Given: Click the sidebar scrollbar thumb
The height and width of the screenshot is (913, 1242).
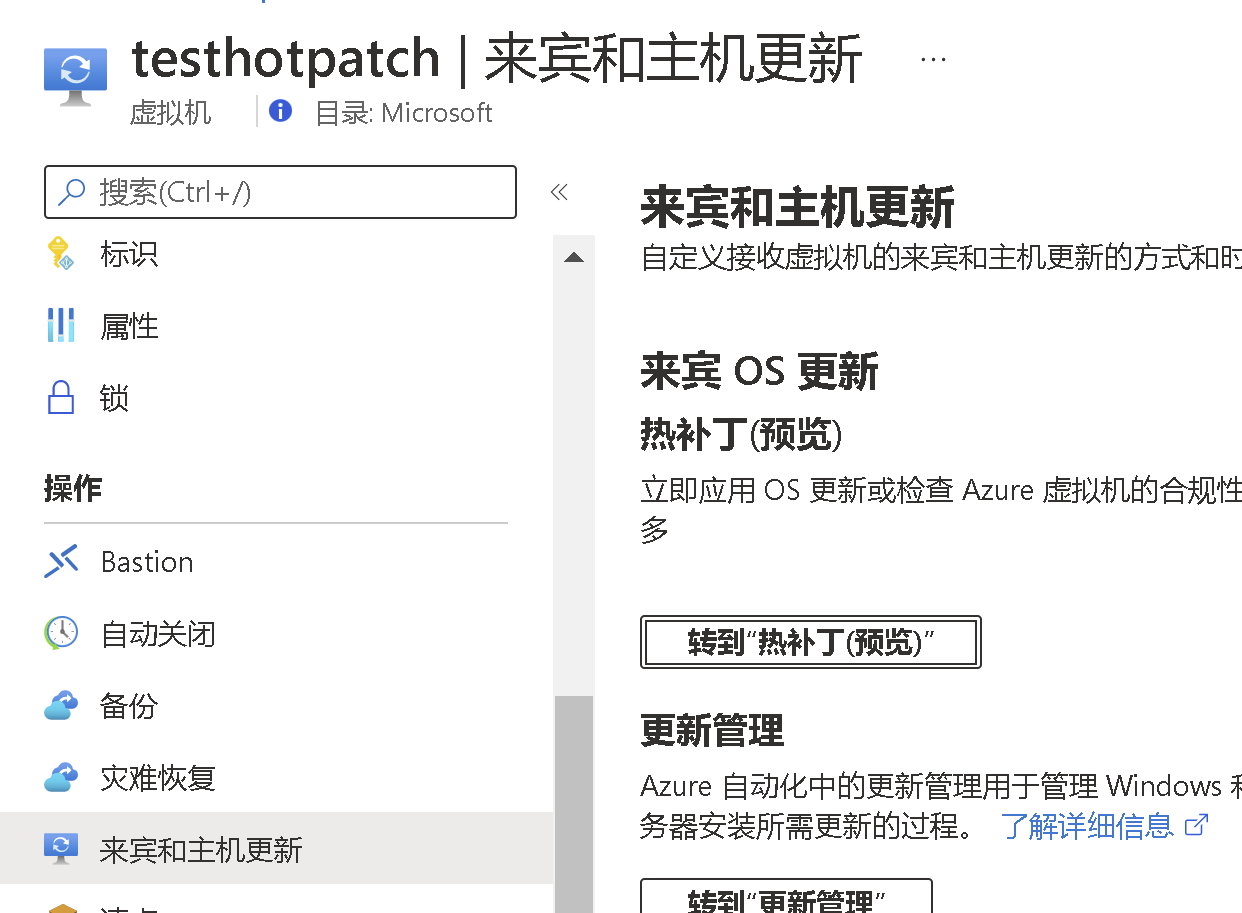Looking at the screenshot, I should tap(574, 800).
